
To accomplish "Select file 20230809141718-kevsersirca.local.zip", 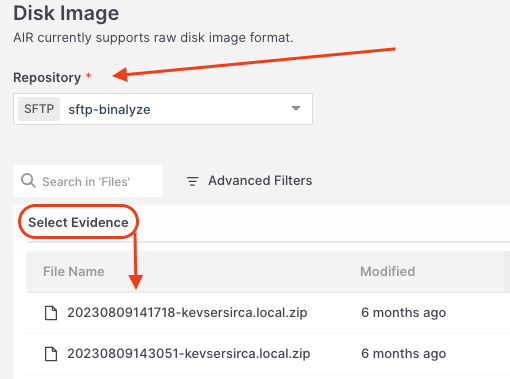I will (187, 313).
